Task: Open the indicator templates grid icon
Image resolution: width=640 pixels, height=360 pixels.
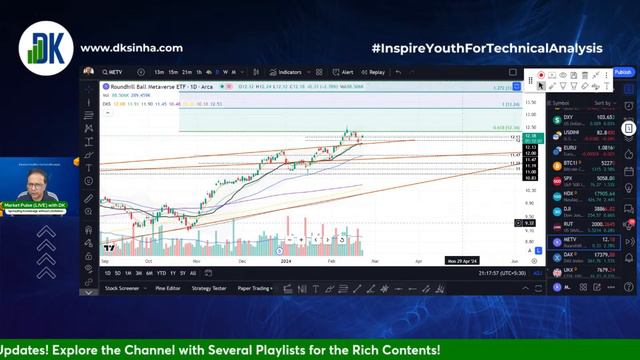Action: (319, 72)
